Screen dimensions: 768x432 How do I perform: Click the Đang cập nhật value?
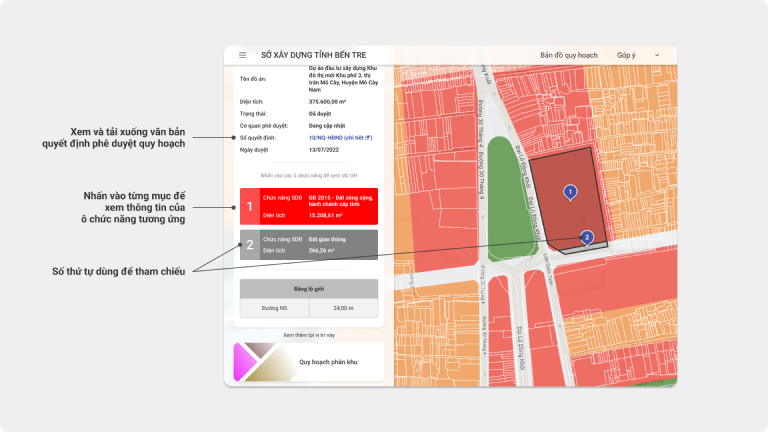click(x=327, y=126)
